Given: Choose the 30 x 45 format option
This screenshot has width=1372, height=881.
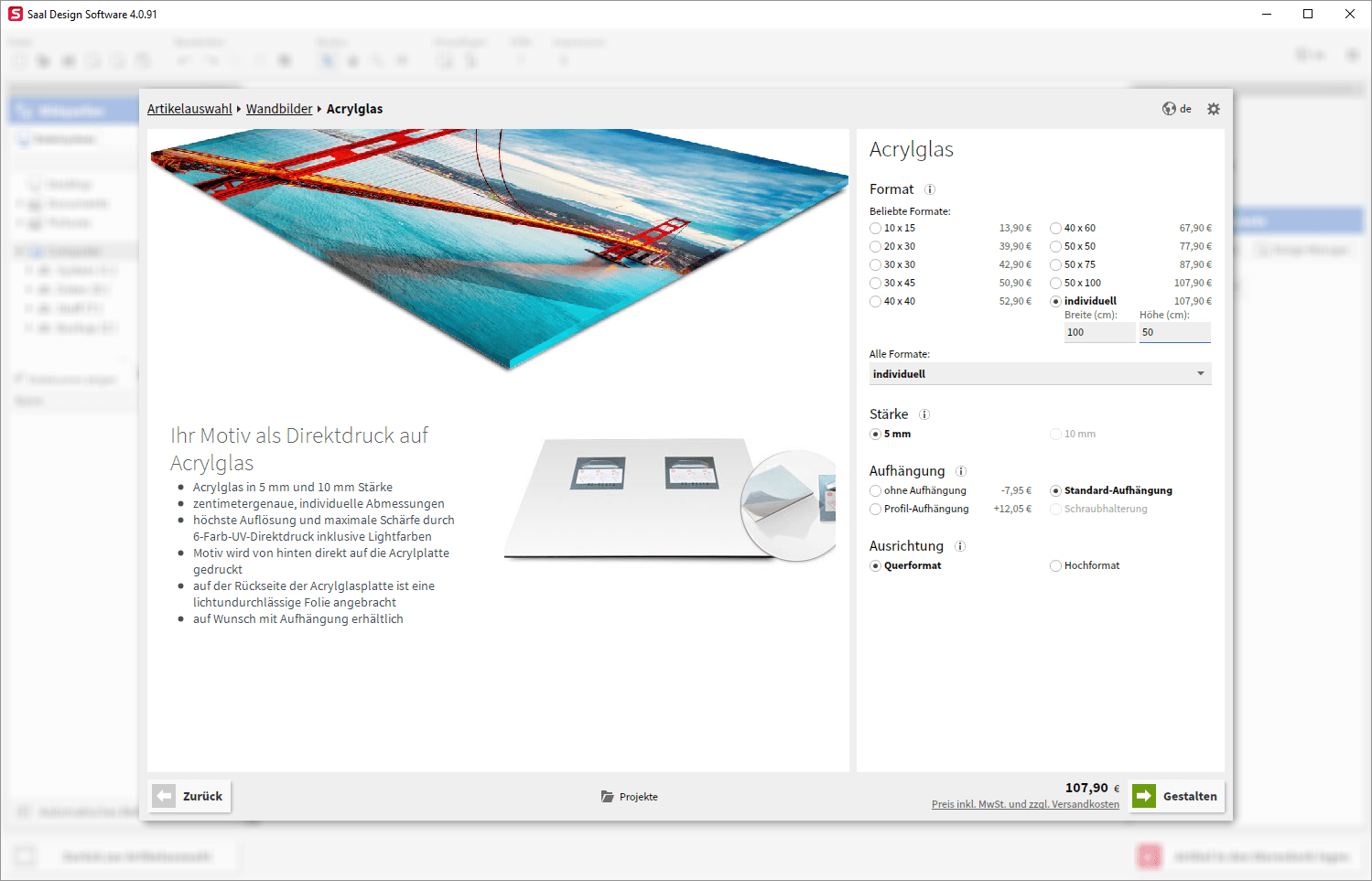Looking at the screenshot, I should tap(875, 284).
